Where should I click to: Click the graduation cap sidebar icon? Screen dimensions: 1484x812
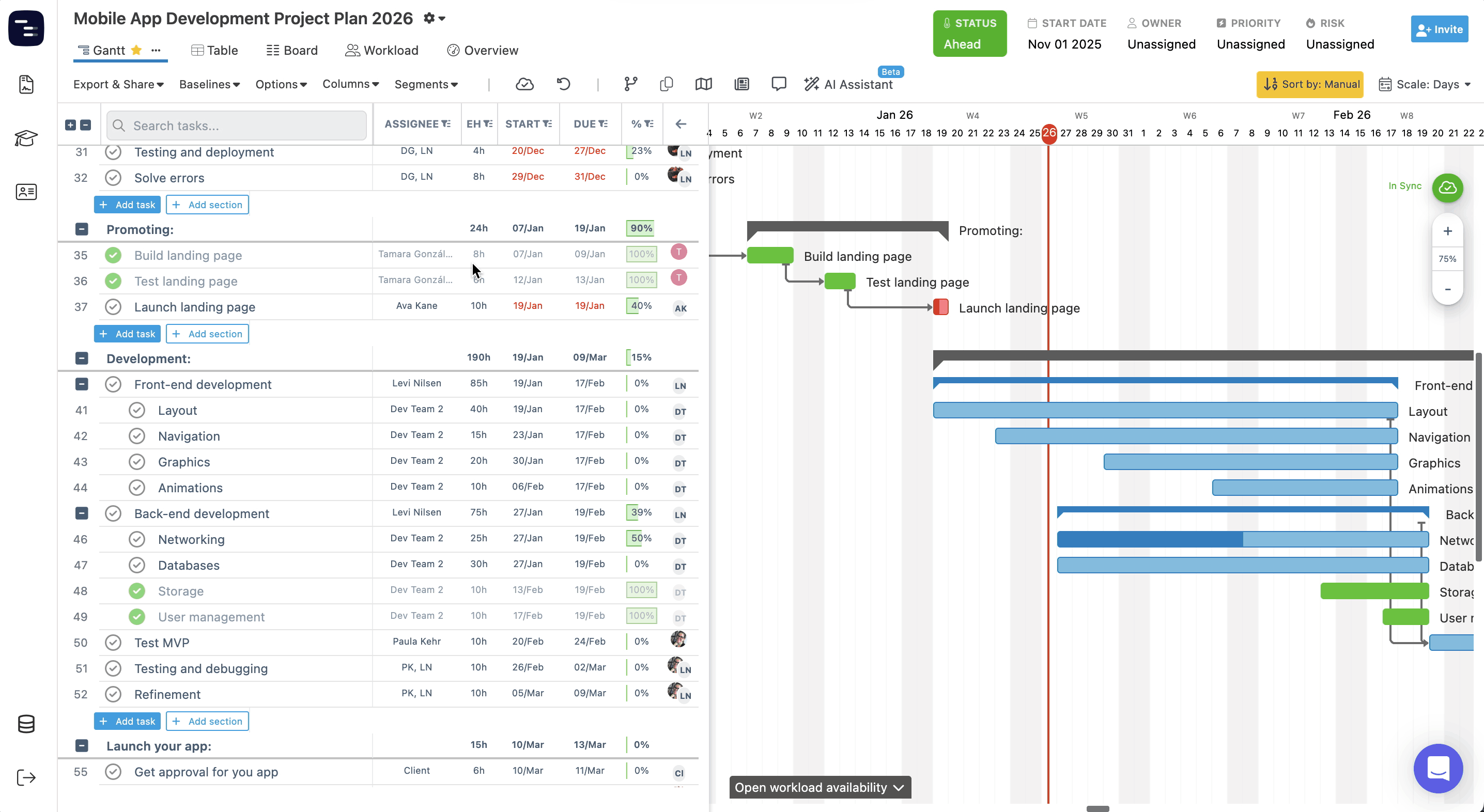click(x=26, y=138)
